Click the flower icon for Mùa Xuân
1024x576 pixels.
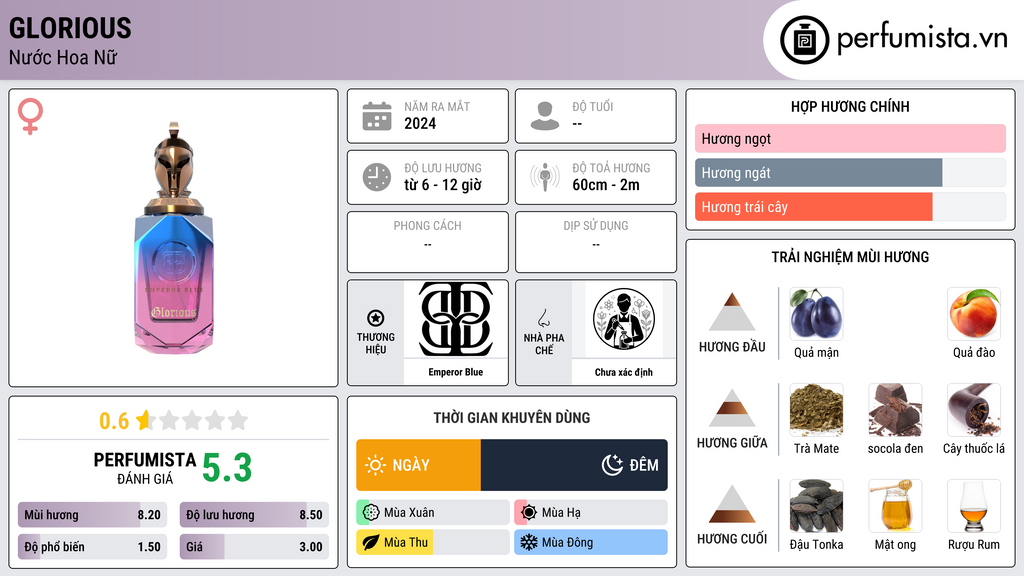coord(371,512)
